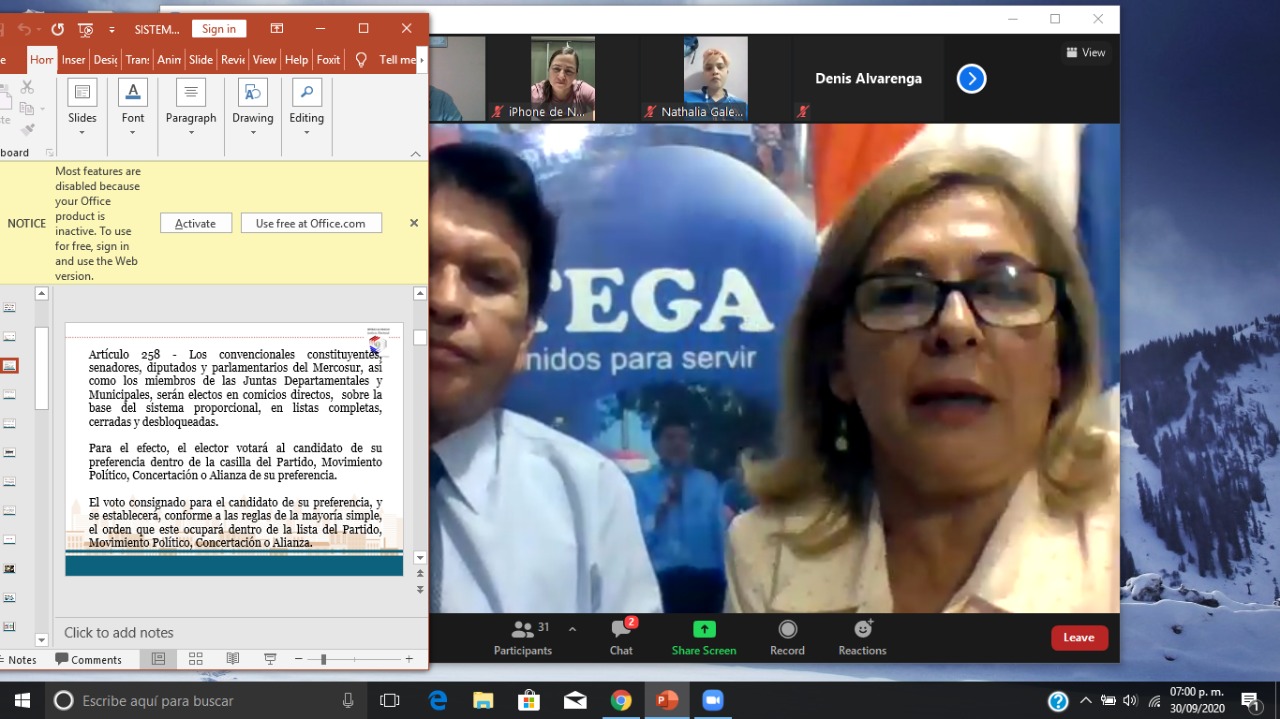Switch to Slide Sorter view
The image size is (1280, 719).
196,659
